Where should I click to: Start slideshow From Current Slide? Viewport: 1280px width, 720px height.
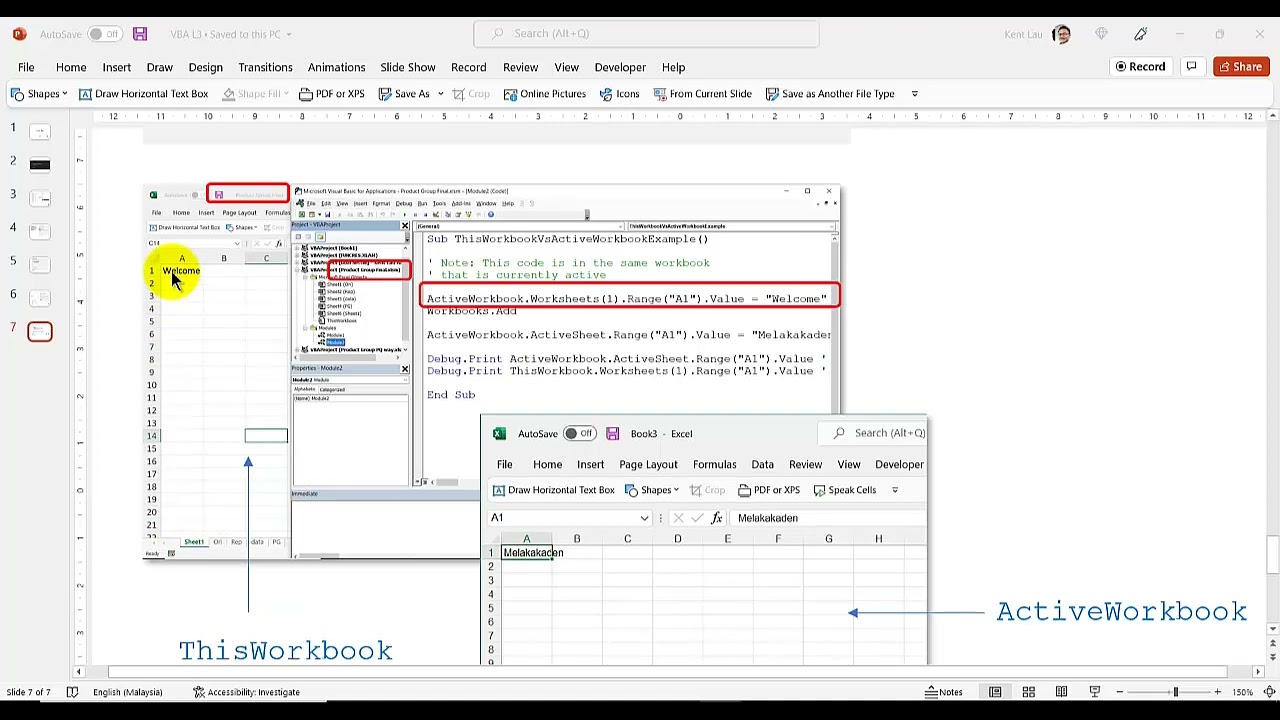pyautogui.click(x=702, y=94)
